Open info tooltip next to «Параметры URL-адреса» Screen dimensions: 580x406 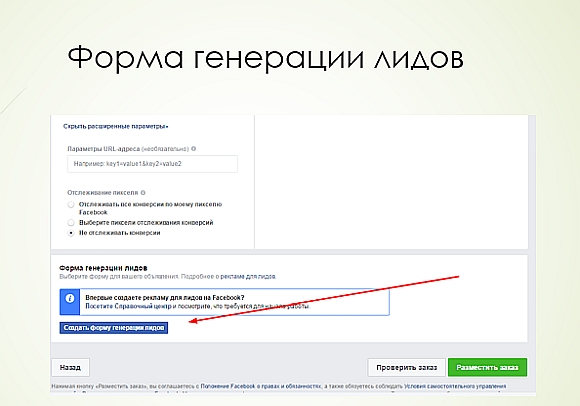193,149
